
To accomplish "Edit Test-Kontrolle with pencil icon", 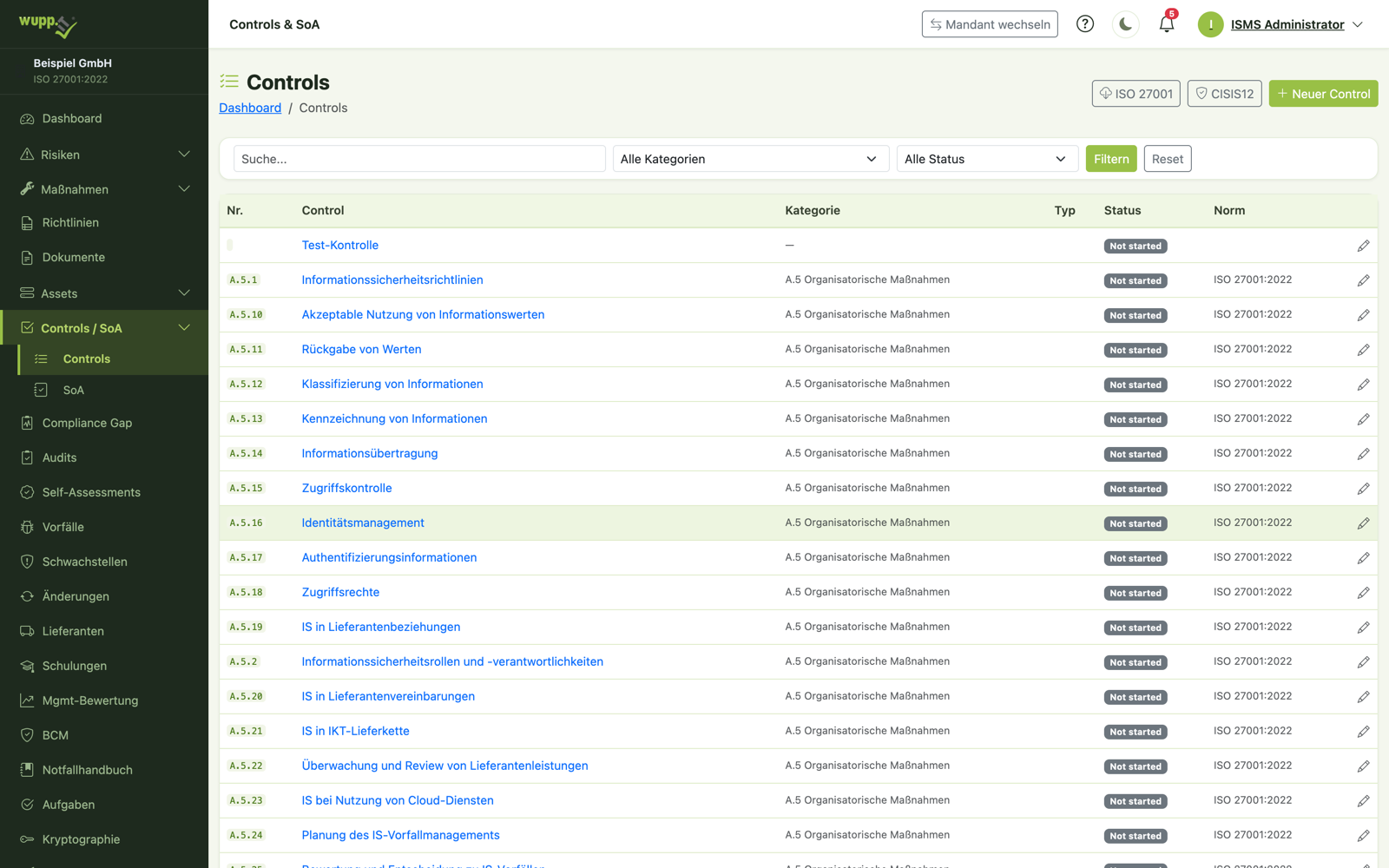I will [x=1363, y=246].
